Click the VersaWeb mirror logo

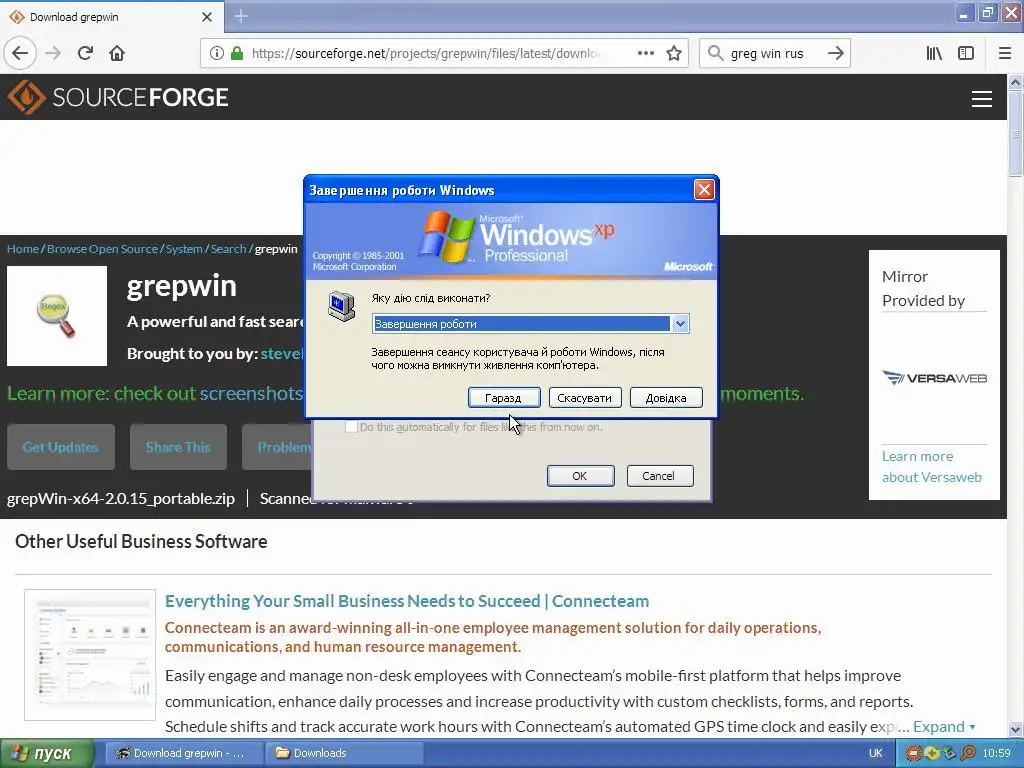click(935, 378)
